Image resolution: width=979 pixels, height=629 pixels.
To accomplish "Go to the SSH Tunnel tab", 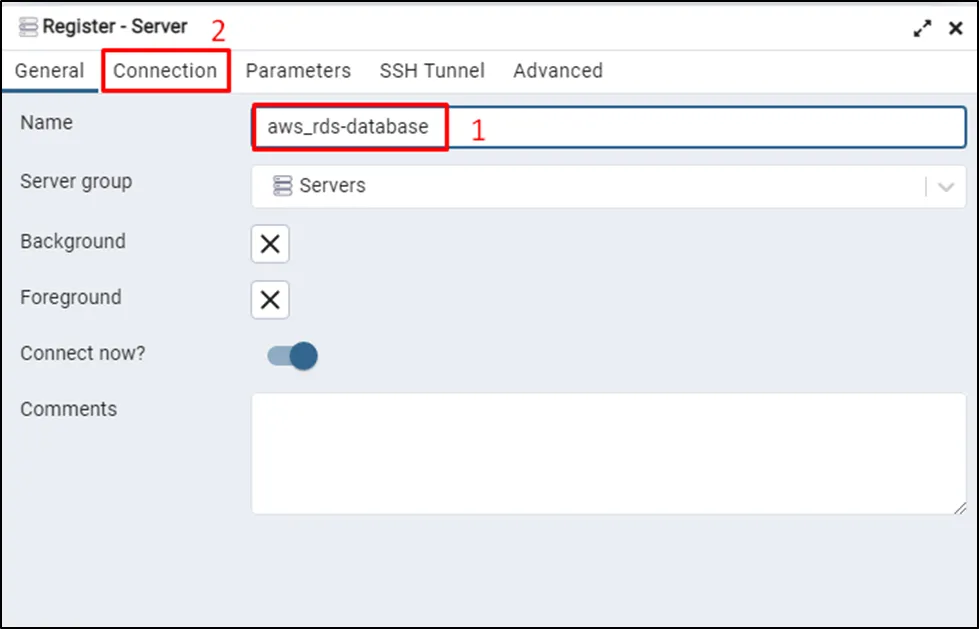I will coord(432,71).
